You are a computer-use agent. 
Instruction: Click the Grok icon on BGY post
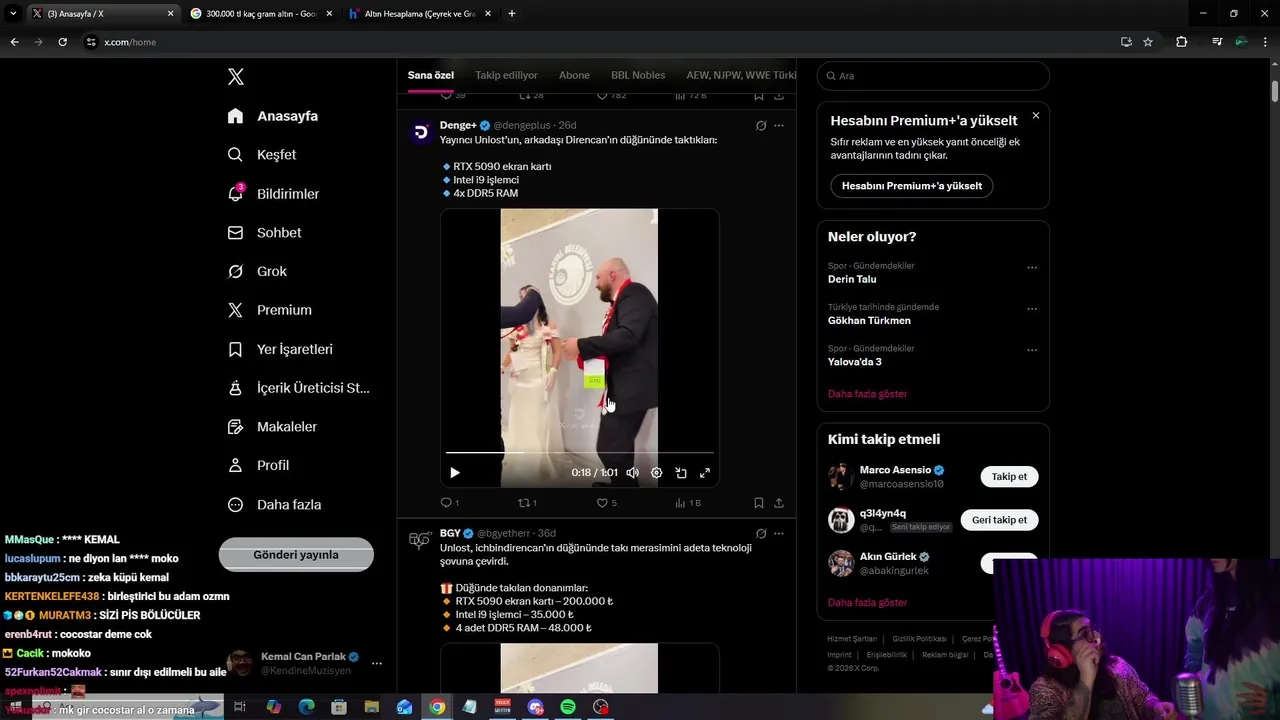(761, 534)
